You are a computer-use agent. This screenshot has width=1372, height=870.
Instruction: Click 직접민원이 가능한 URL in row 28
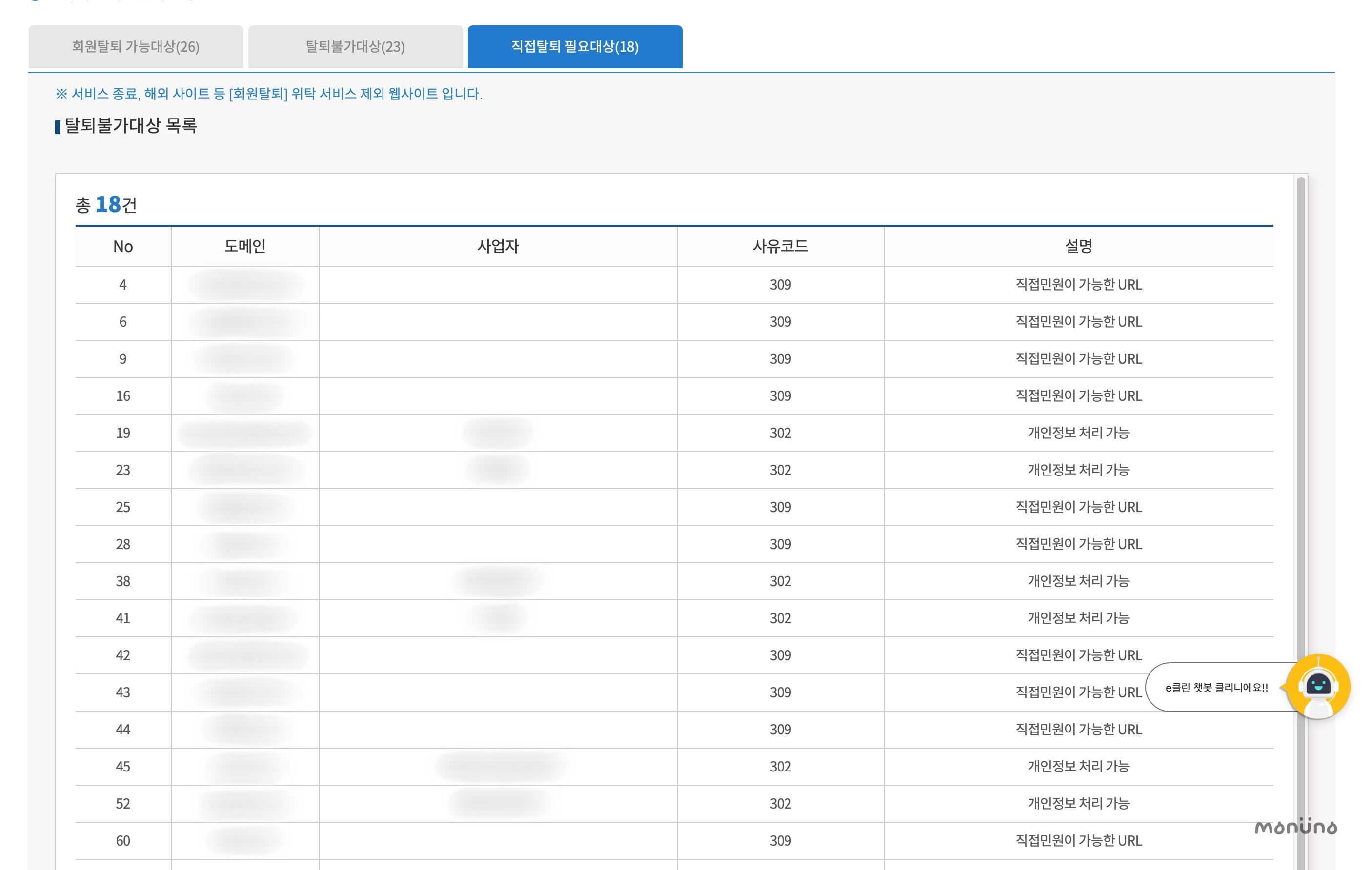(x=1079, y=544)
